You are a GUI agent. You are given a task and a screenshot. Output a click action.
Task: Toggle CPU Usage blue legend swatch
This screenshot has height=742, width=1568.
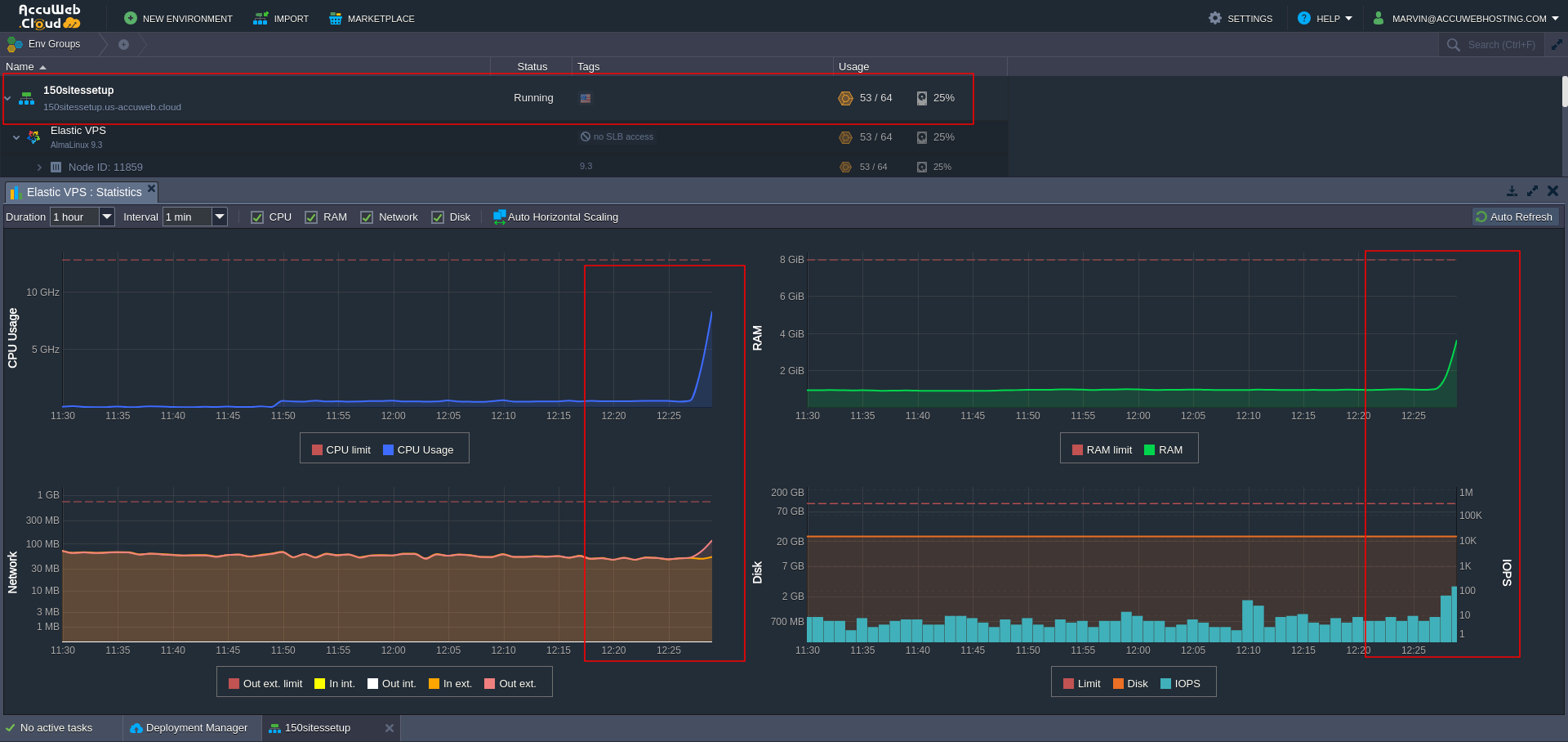389,450
